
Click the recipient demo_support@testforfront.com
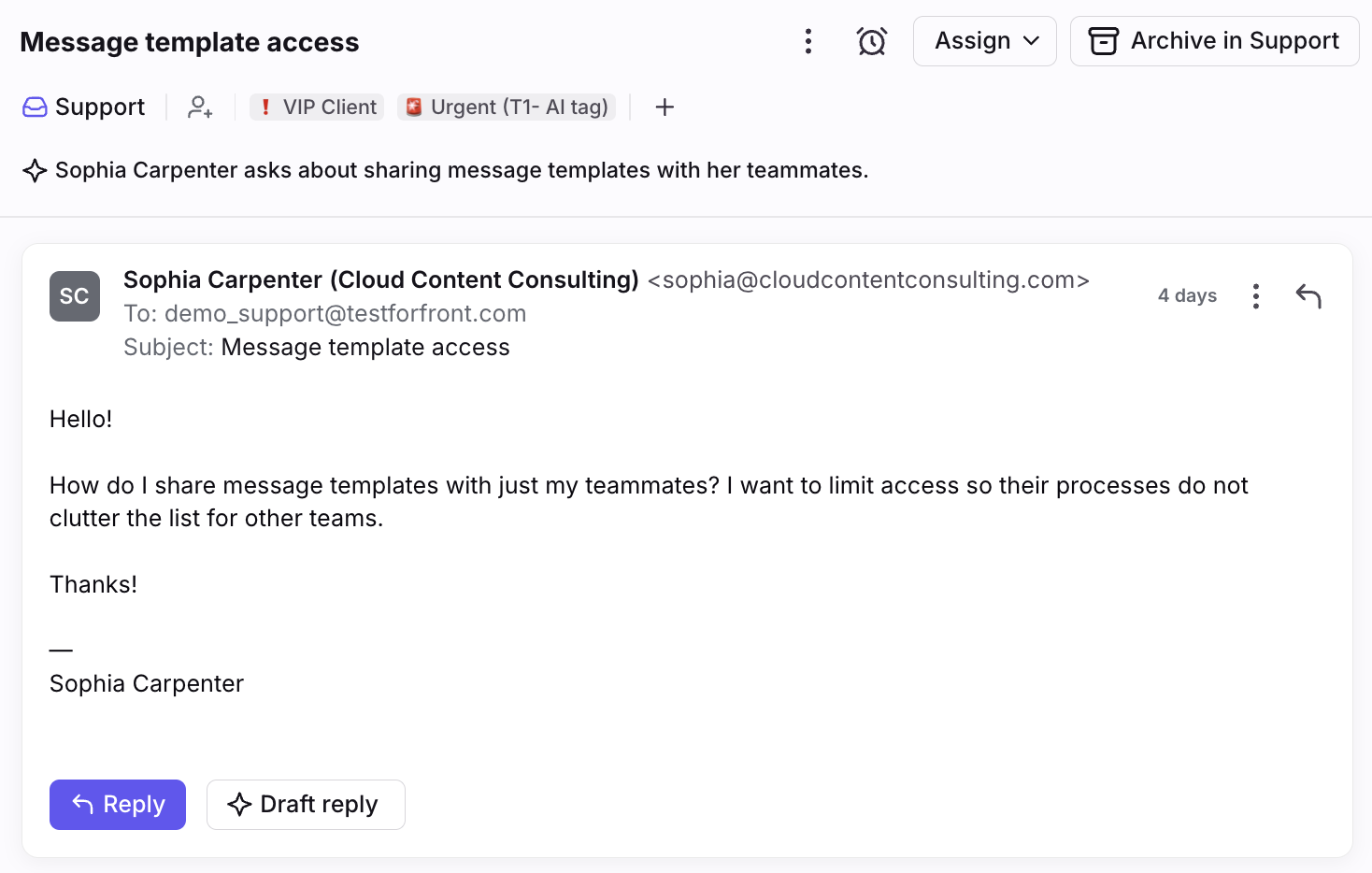tap(345, 314)
